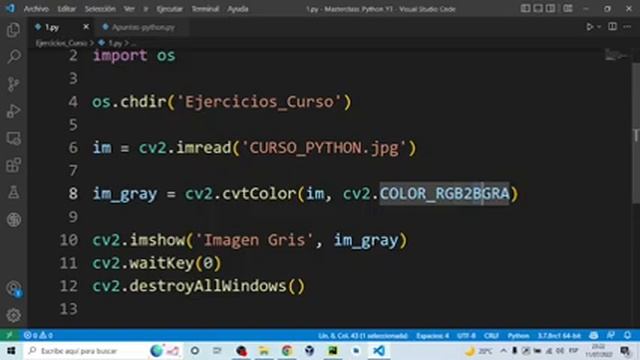Click the 'CURSO_PYTHON.jpg' string
This screenshot has height=360, width=640.
324,148
